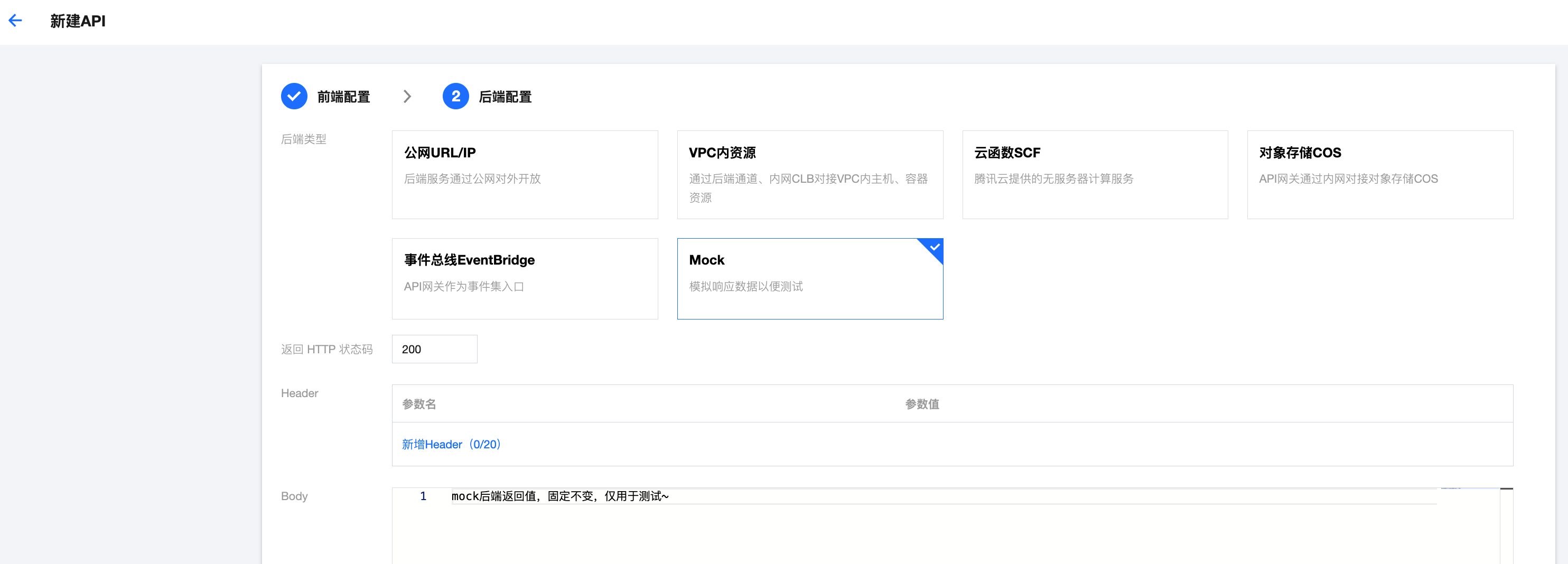Click the Header field label
The width and height of the screenshot is (1568, 564).
point(300,393)
